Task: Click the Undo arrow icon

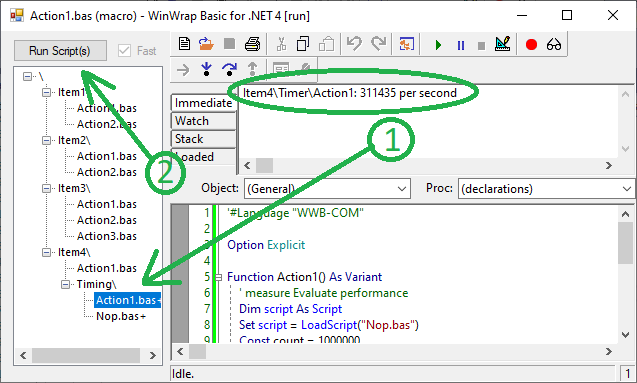Action: [354, 44]
